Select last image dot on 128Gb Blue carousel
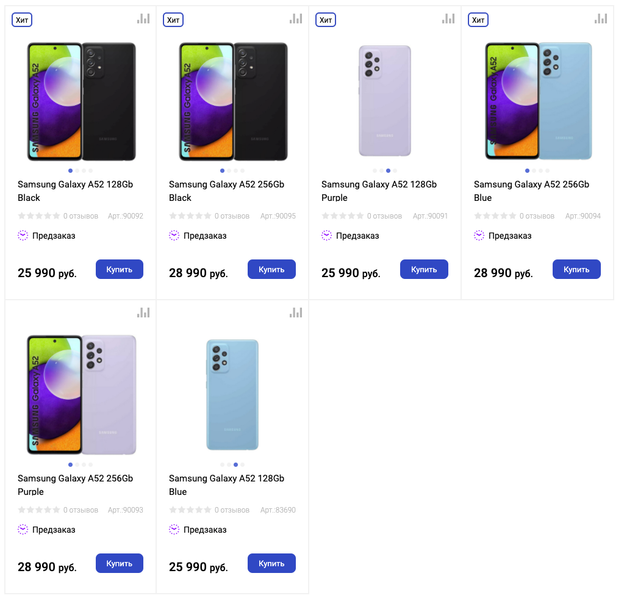The height and width of the screenshot is (600, 624). (243, 465)
